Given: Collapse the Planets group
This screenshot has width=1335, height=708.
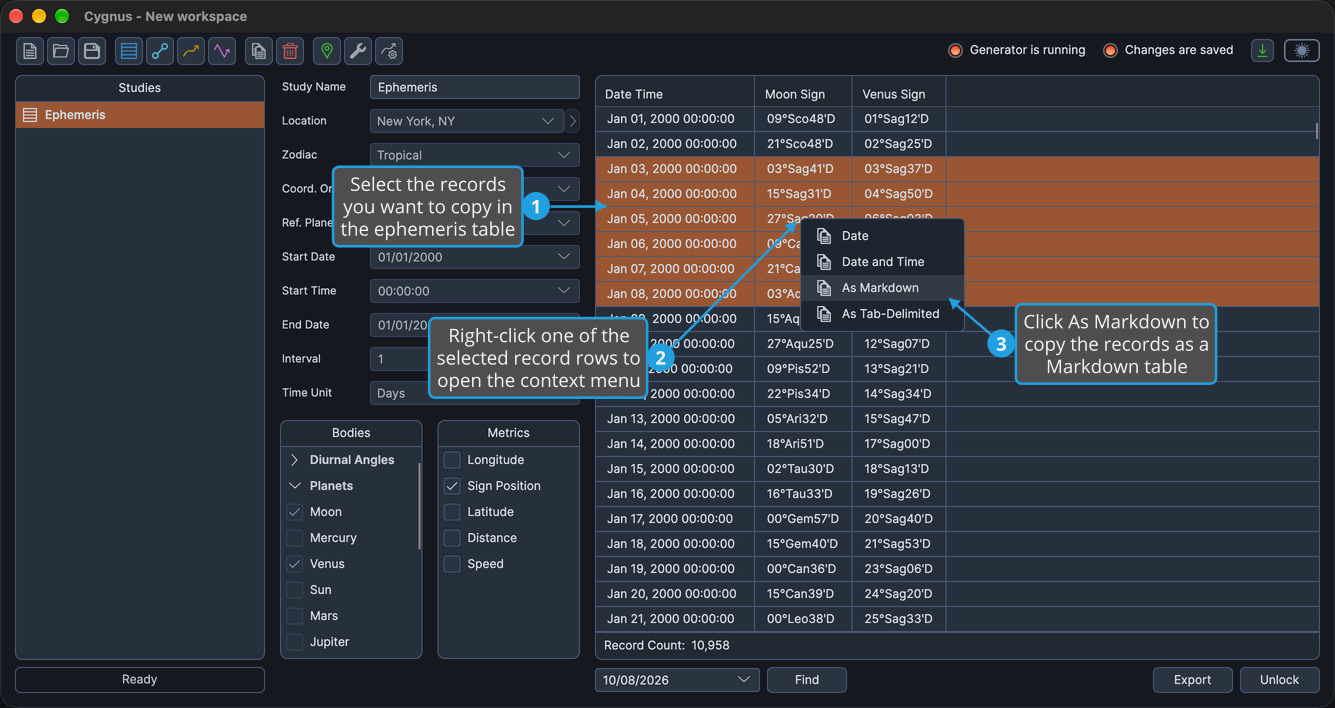Looking at the screenshot, I should (x=294, y=486).
